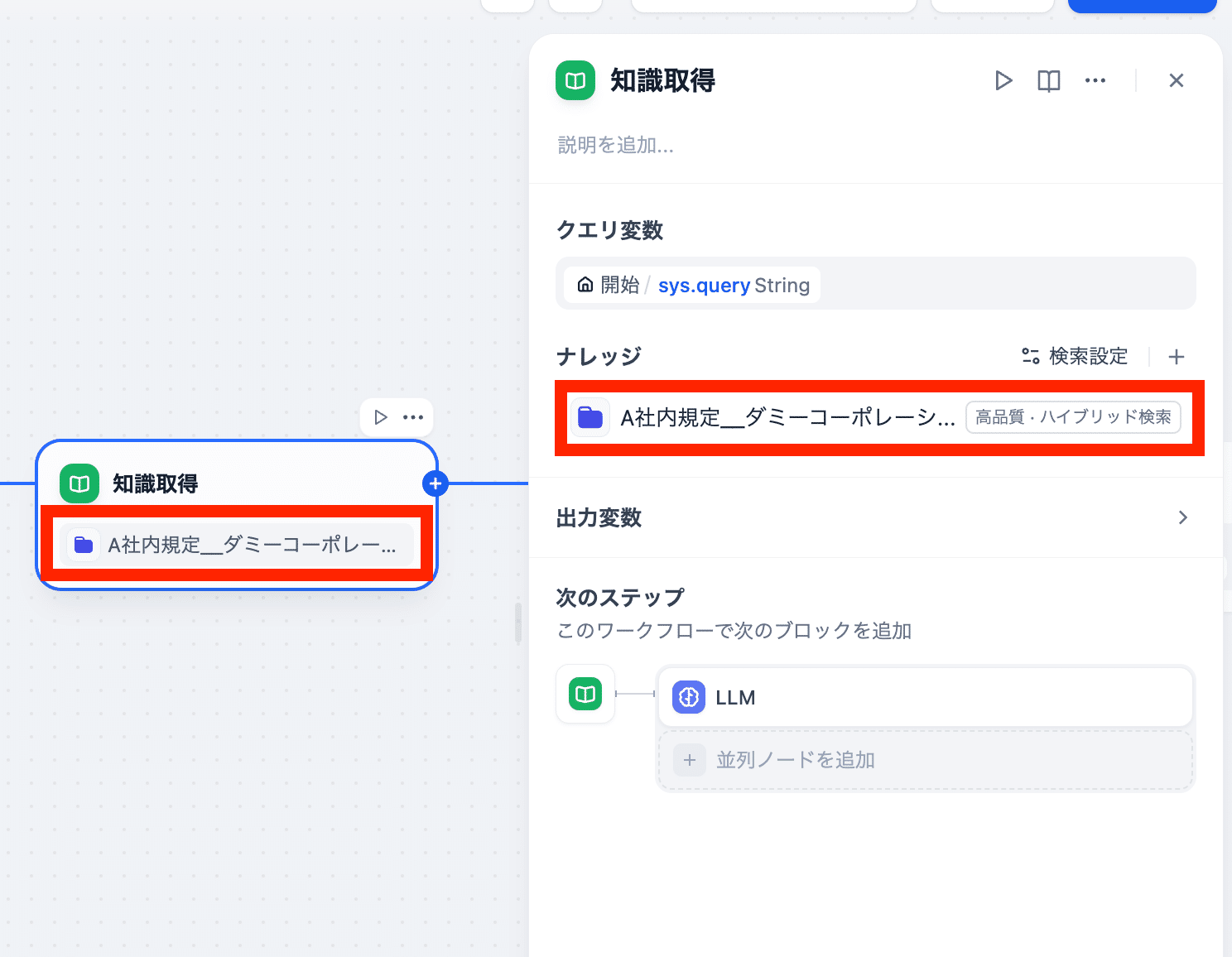Screen dimensions: 1232x957
Task: Open the node's three-dot menu on canvas
Action: click(413, 417)
